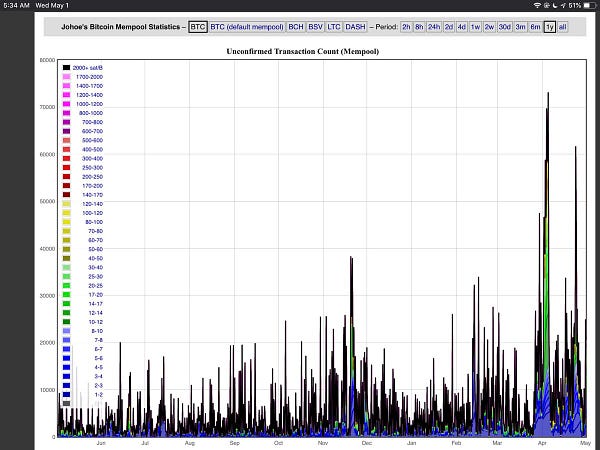Set period to 4d
The height and width of the screenshot is (450, 600).
462,27
